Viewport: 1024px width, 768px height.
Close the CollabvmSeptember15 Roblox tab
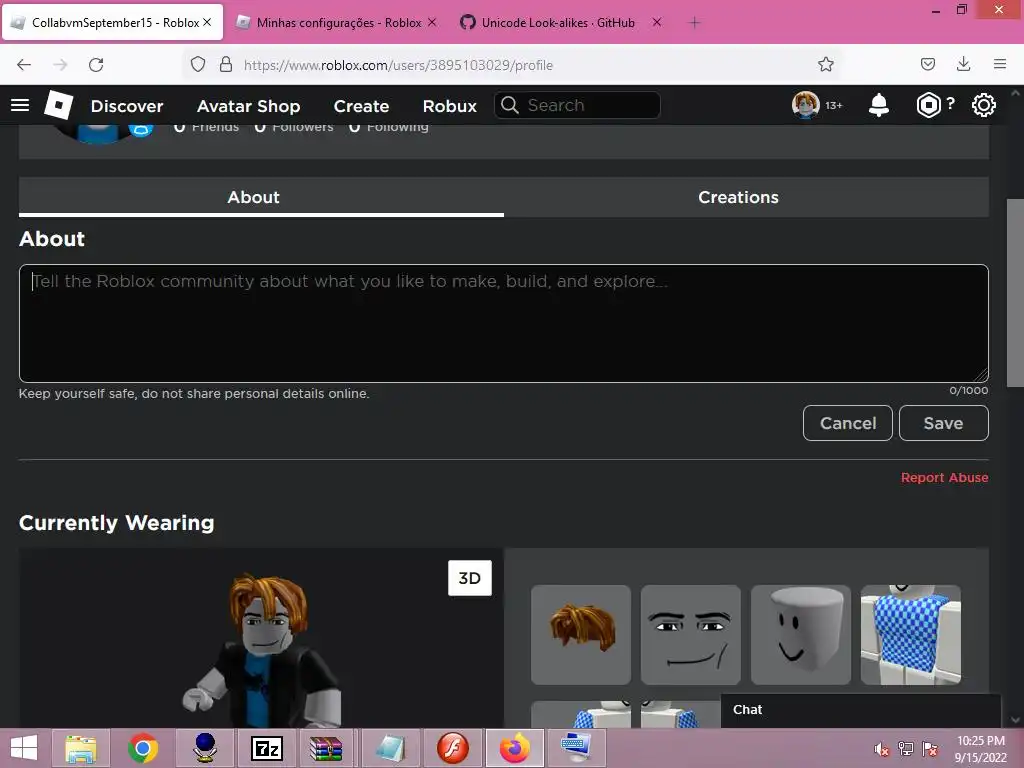tap(207, 22)
